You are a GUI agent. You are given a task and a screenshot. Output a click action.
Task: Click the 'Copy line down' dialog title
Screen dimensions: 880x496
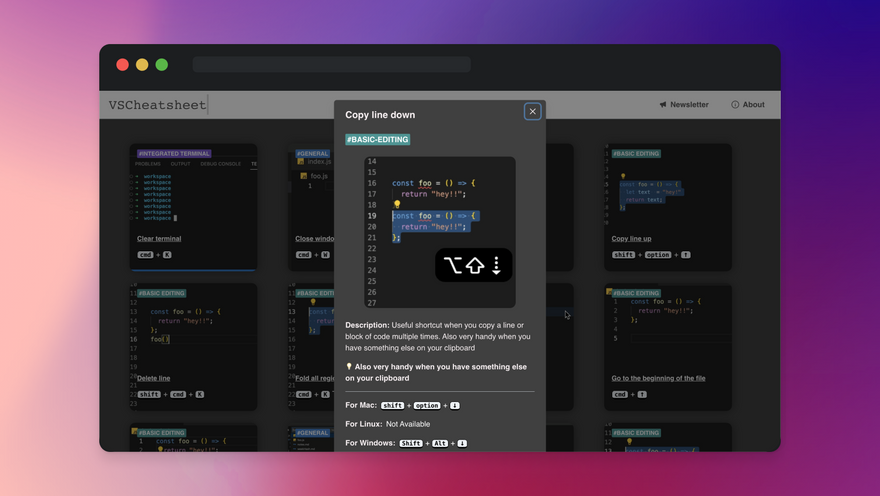point(380,114)
